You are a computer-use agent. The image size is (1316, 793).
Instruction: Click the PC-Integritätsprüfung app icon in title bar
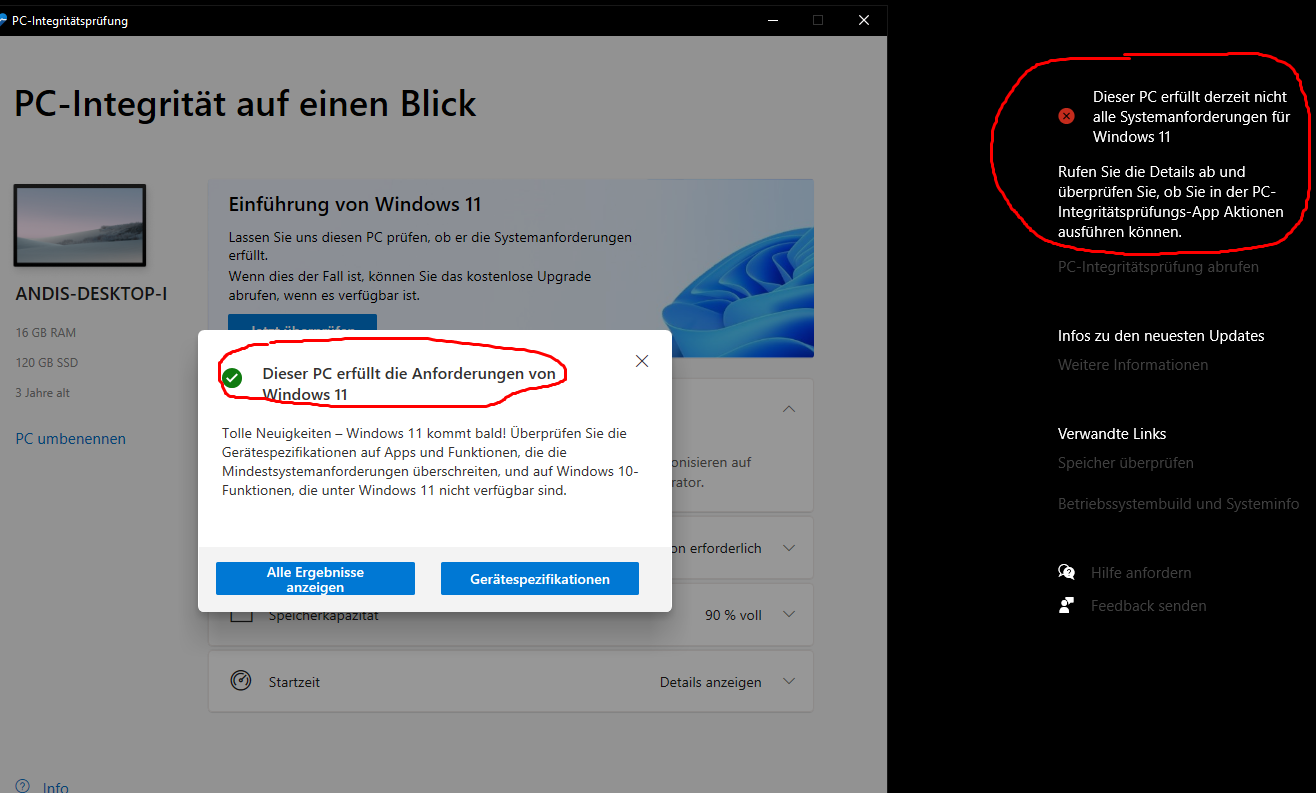pyautogui.click(x=3, y=20)
